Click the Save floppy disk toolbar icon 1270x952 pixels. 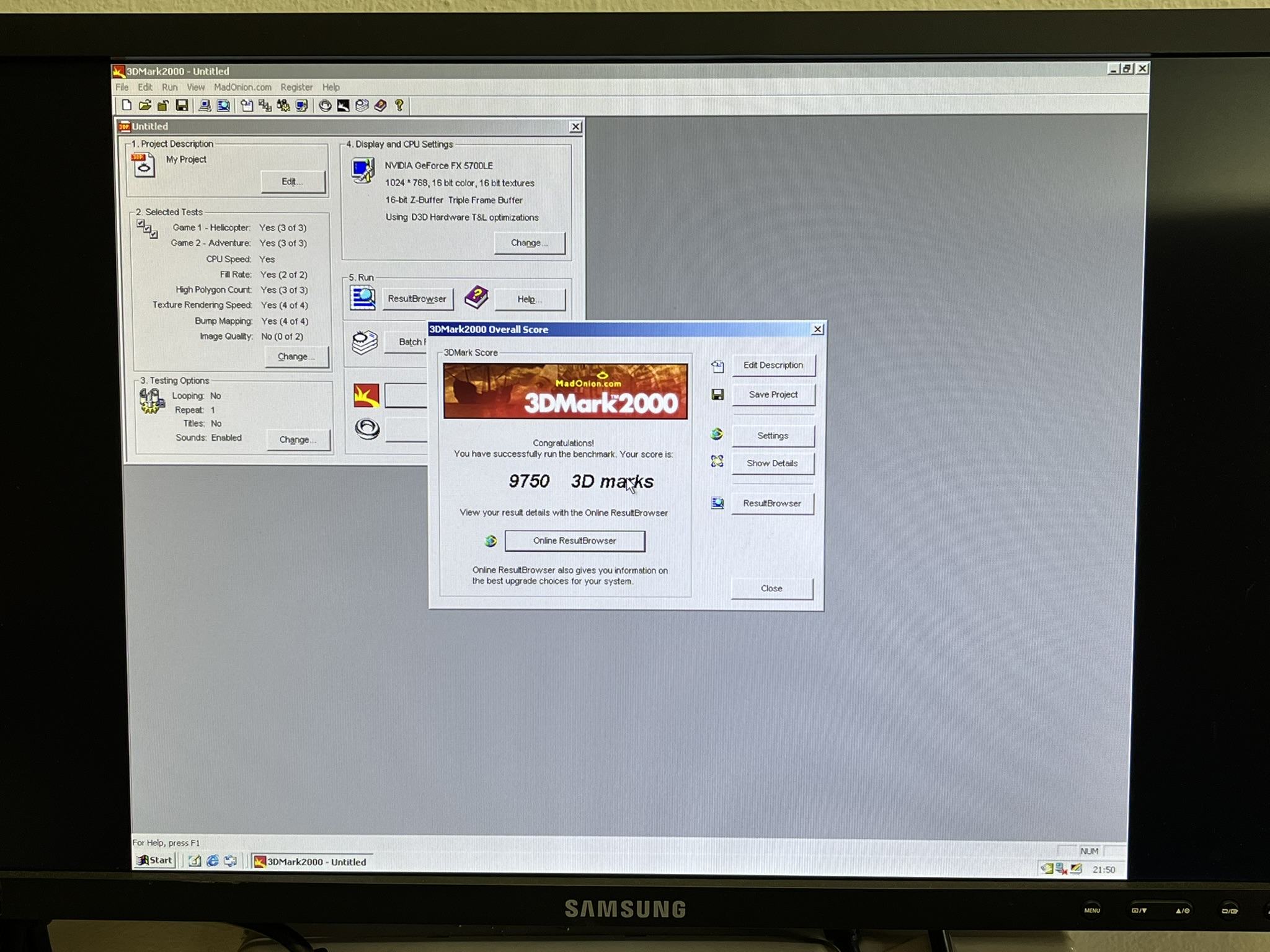pos(182,105)
